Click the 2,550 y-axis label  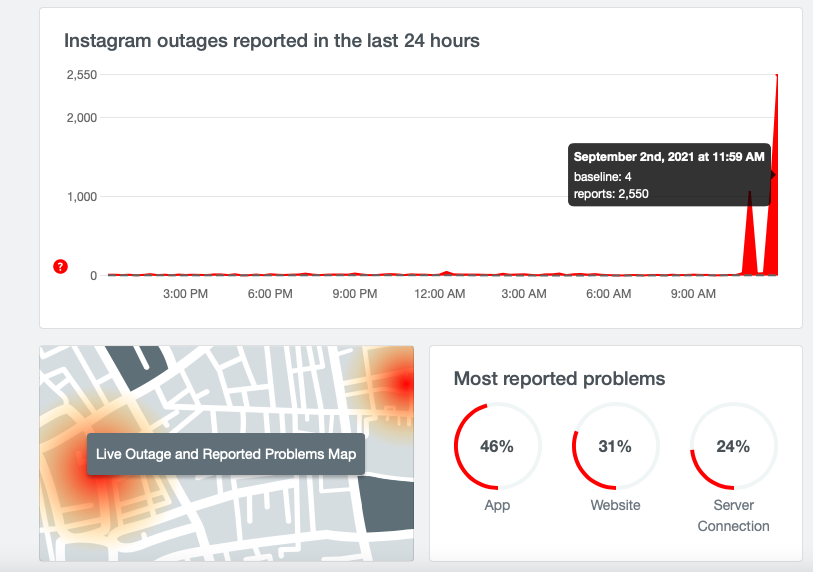81,75
